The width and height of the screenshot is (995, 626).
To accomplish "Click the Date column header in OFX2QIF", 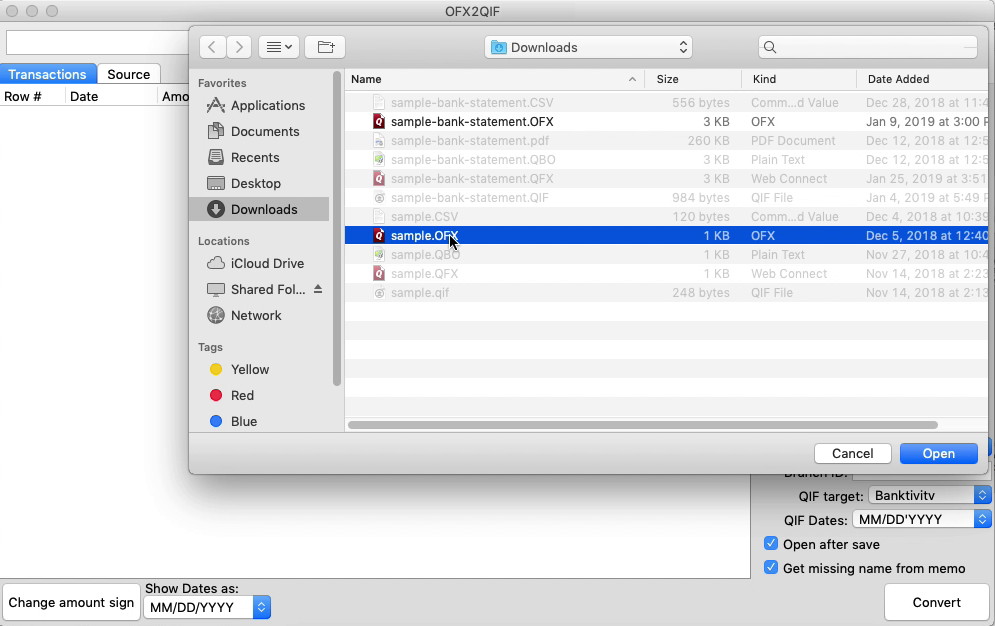I will [x=111, y=96].
